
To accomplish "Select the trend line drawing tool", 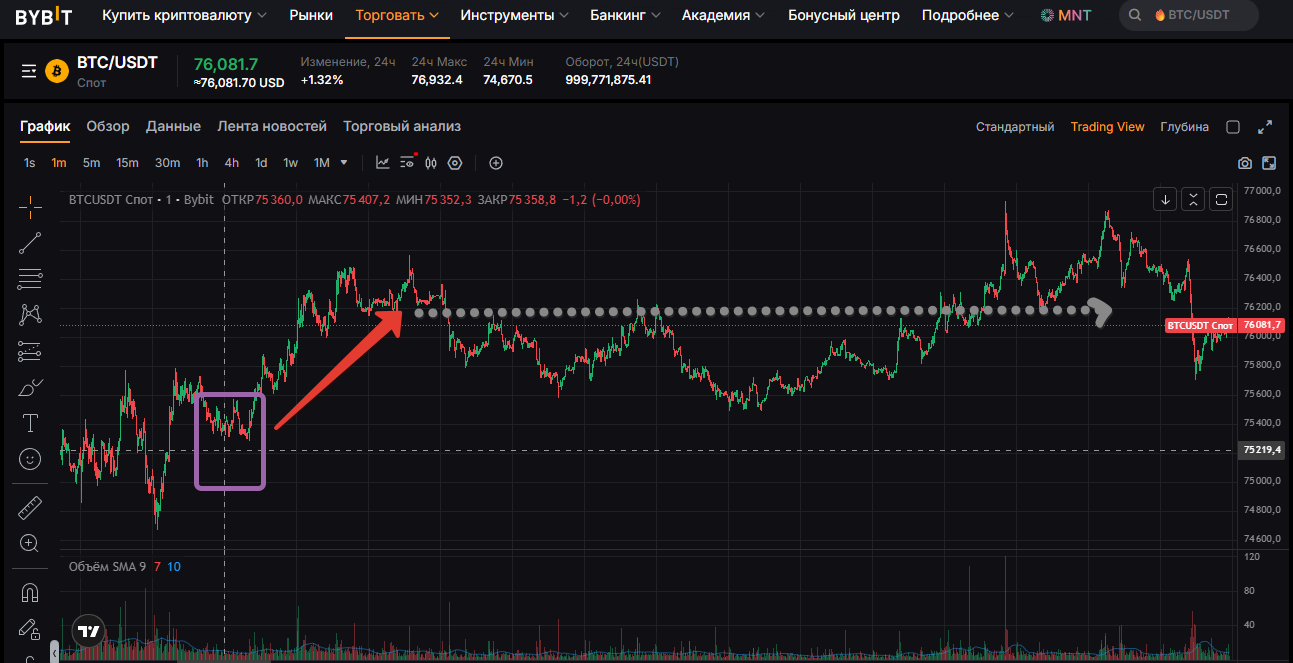I will (x=30, y=243).
